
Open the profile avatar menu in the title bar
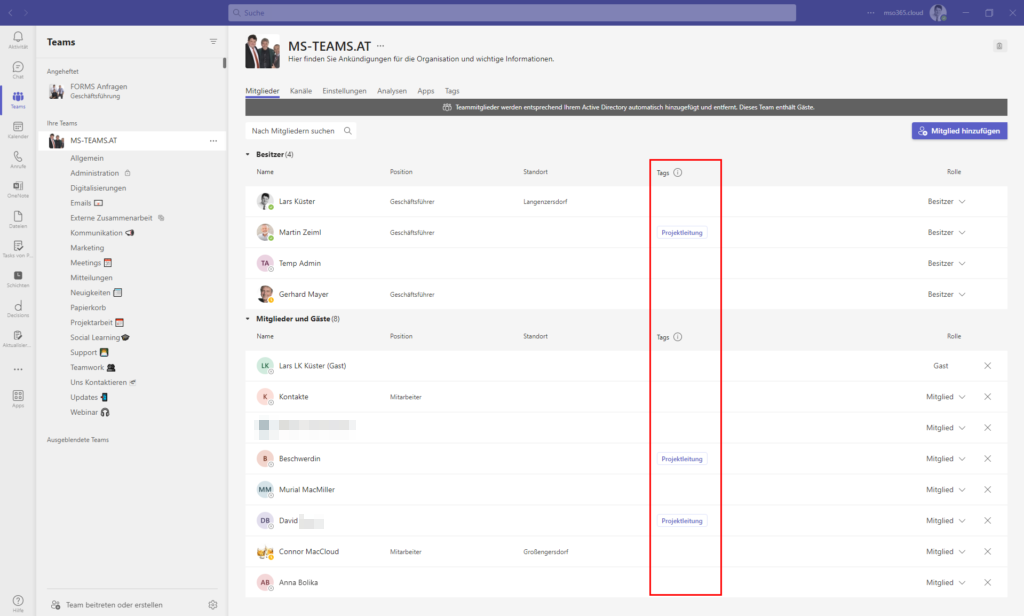coord(938,12)
